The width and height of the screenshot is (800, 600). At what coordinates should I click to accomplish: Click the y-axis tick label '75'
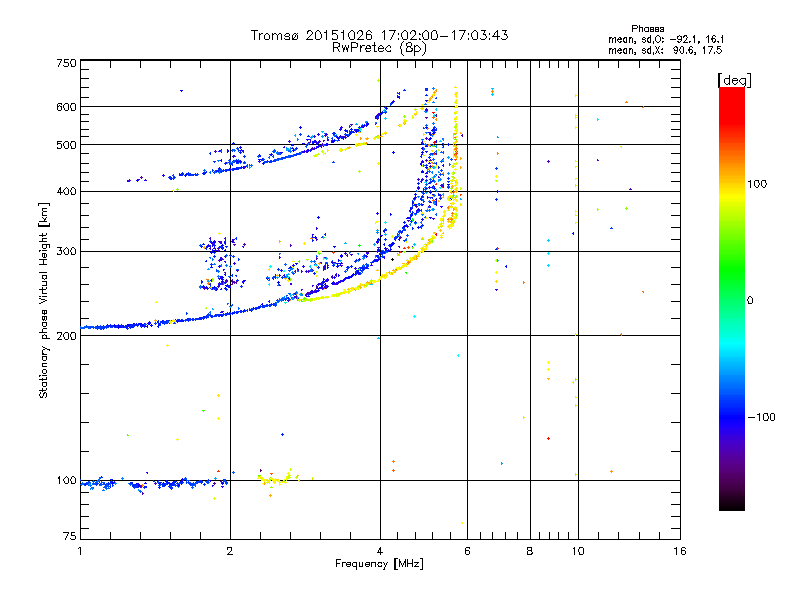[x=70, y=536]
